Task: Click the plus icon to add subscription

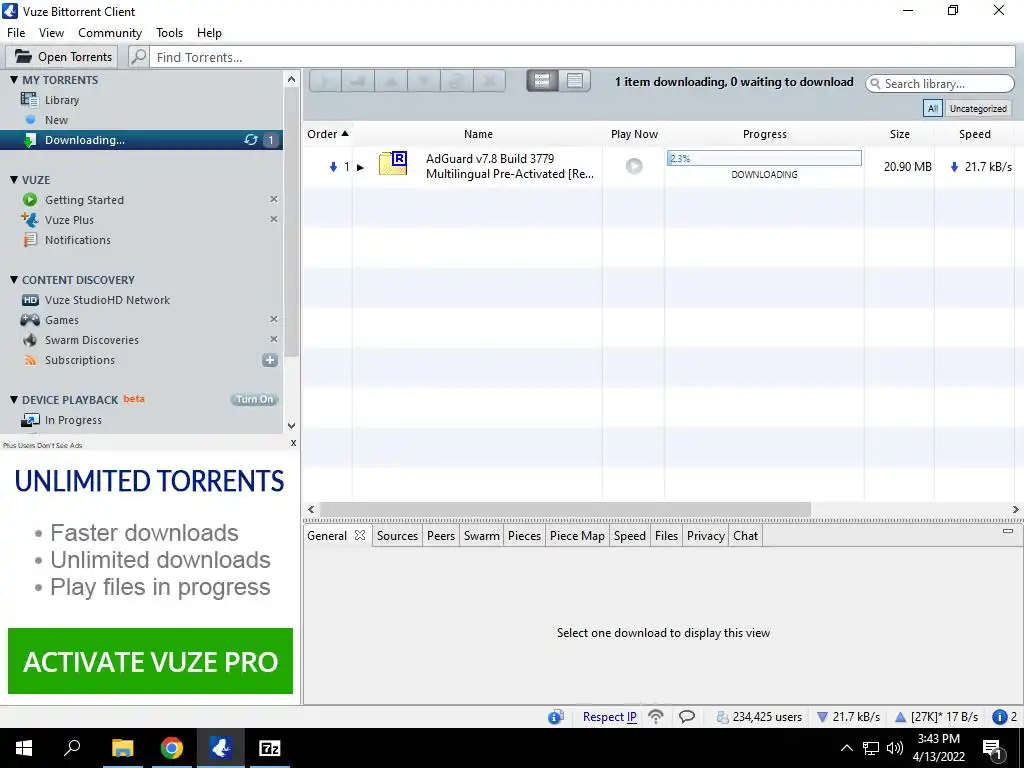Action: [x=270, y=360]
